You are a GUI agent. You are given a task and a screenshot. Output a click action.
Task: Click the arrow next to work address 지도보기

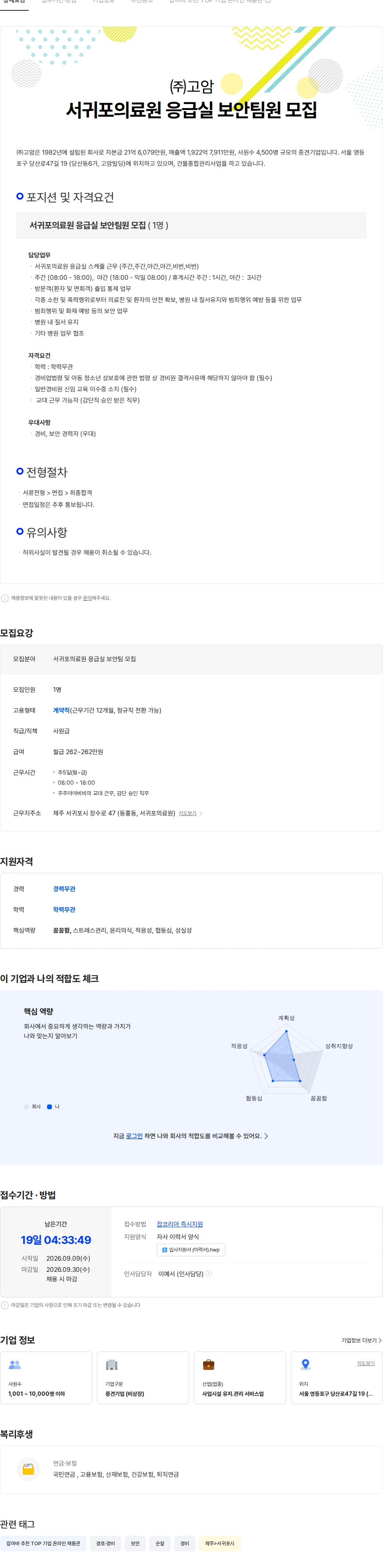point(201,813)
